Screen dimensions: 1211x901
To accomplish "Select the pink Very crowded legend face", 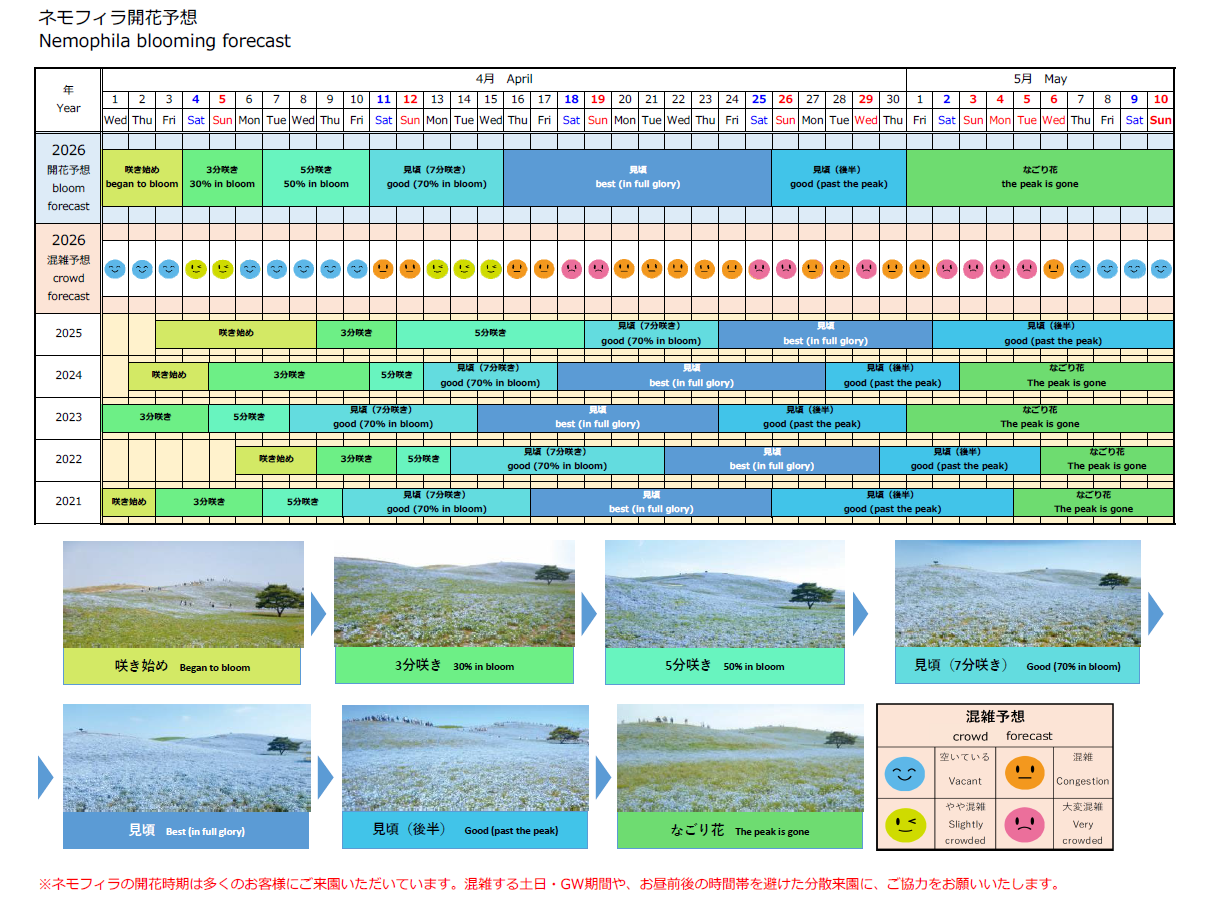I will pos(1024,824).
